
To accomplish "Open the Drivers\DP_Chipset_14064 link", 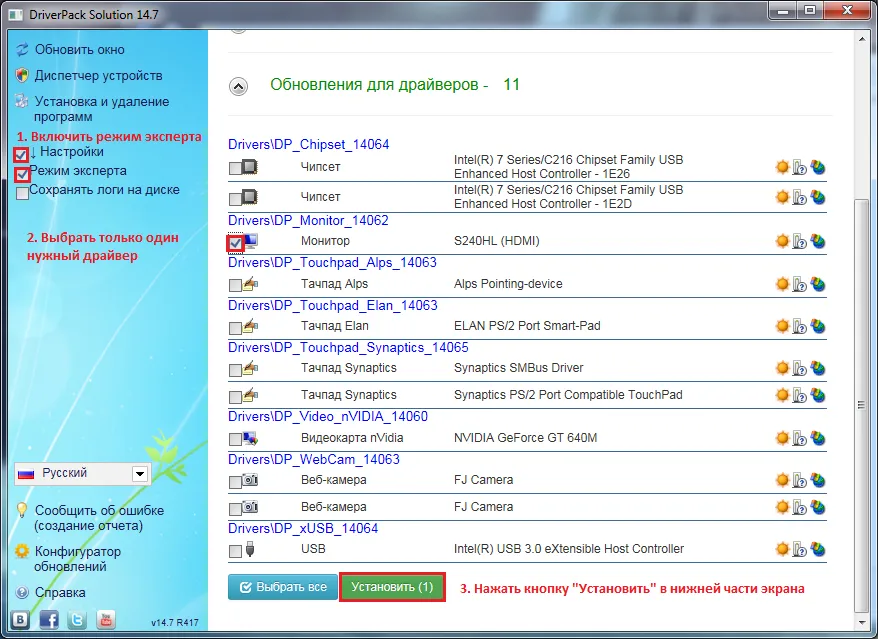I will click(309, 144).
